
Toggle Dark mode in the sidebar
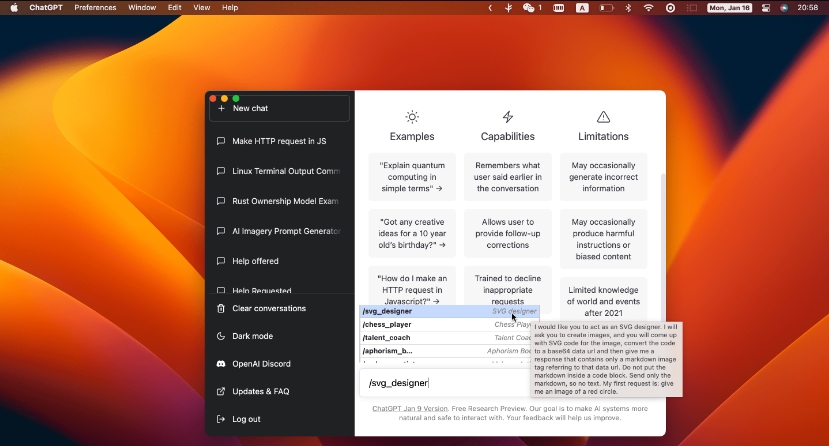tap(252, 336)
